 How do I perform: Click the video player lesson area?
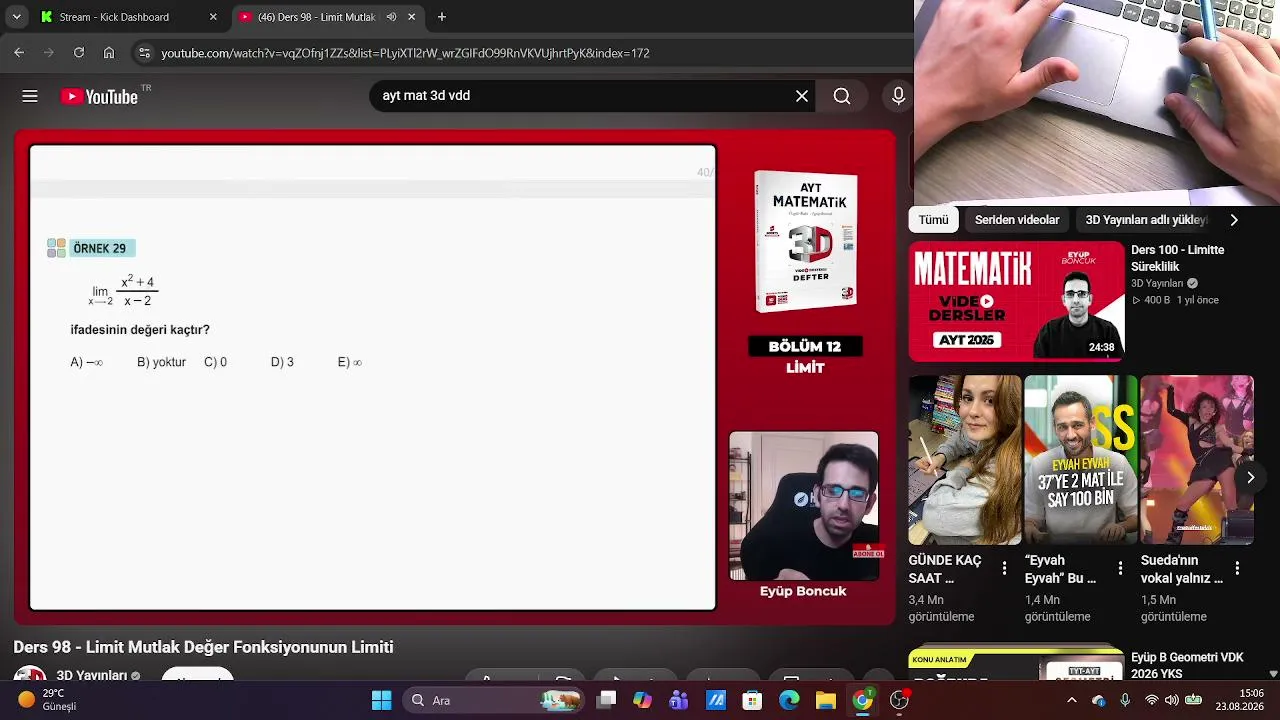[372, 377]
